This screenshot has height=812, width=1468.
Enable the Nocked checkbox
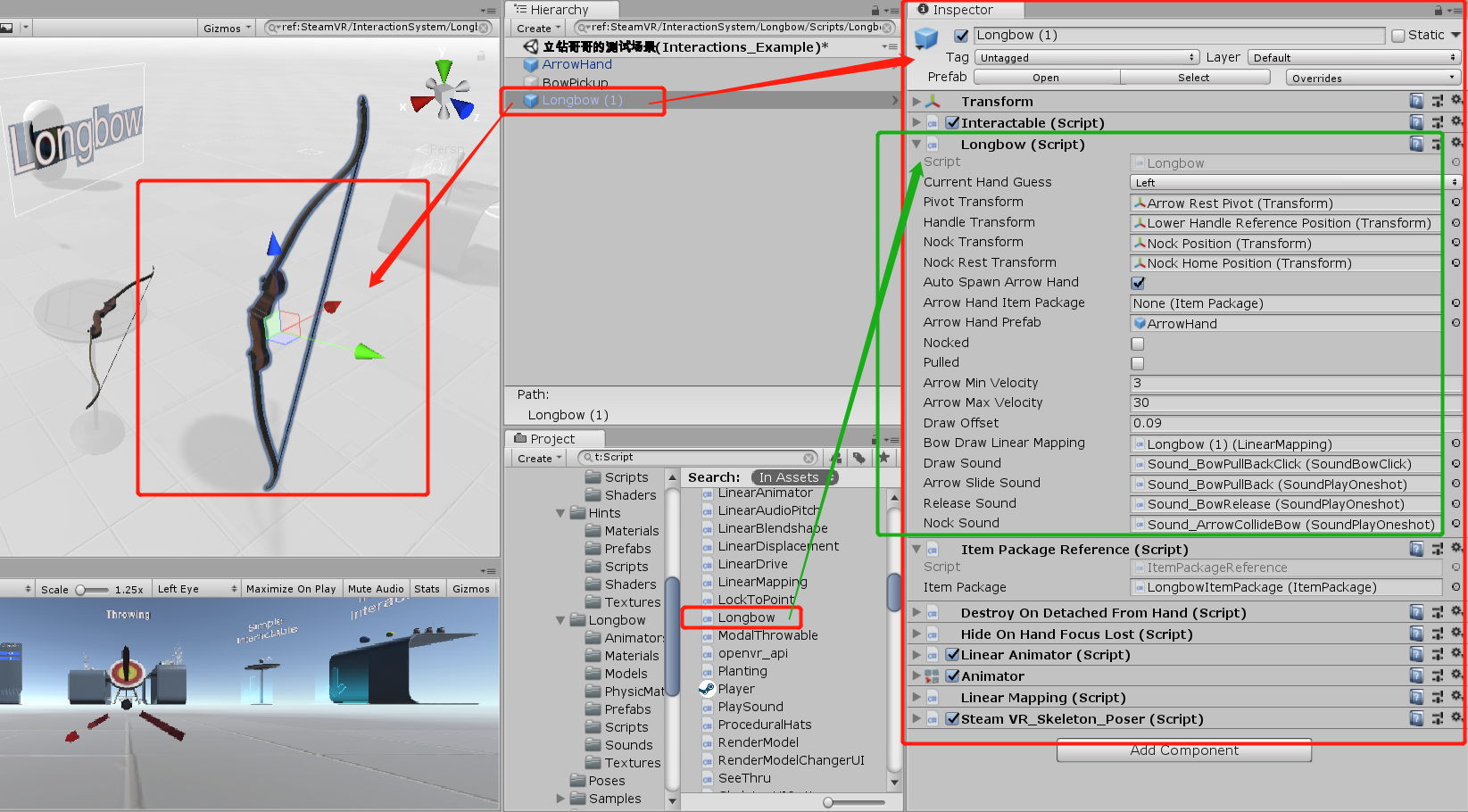coord(1138,343)
